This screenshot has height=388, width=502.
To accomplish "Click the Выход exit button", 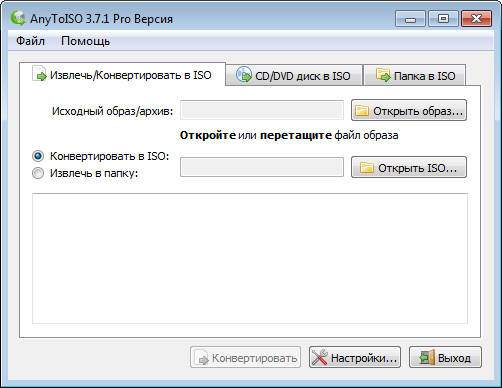I will (445, 357).
